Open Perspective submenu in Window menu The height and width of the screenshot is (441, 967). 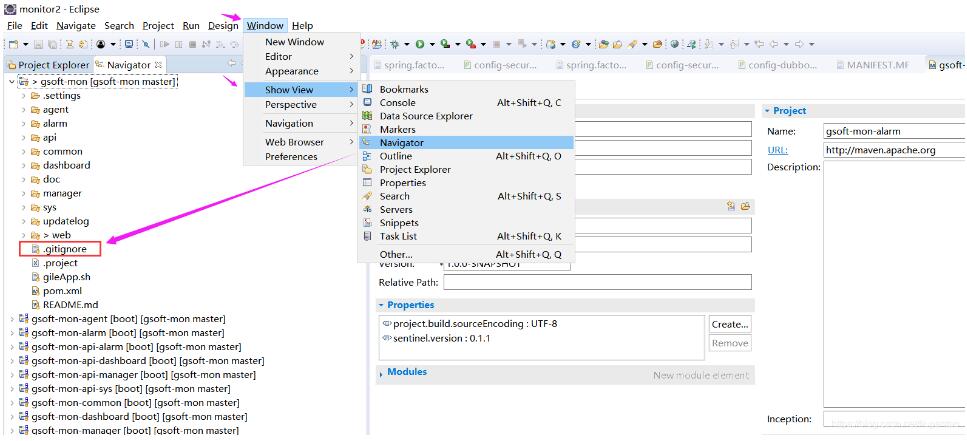pos(300,105)
